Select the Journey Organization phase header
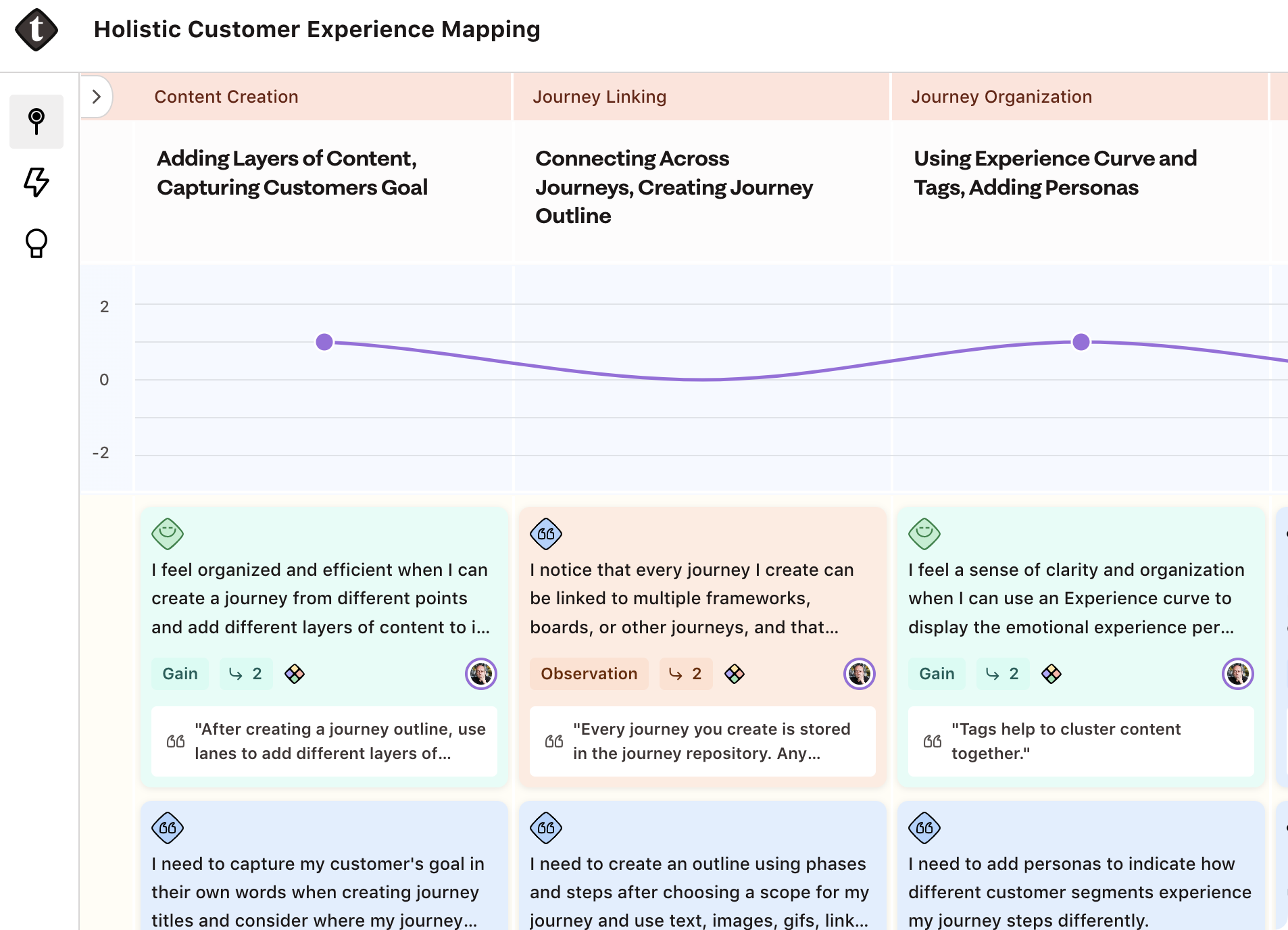This screenshot has width=1288, height=930. point(1002,97)
